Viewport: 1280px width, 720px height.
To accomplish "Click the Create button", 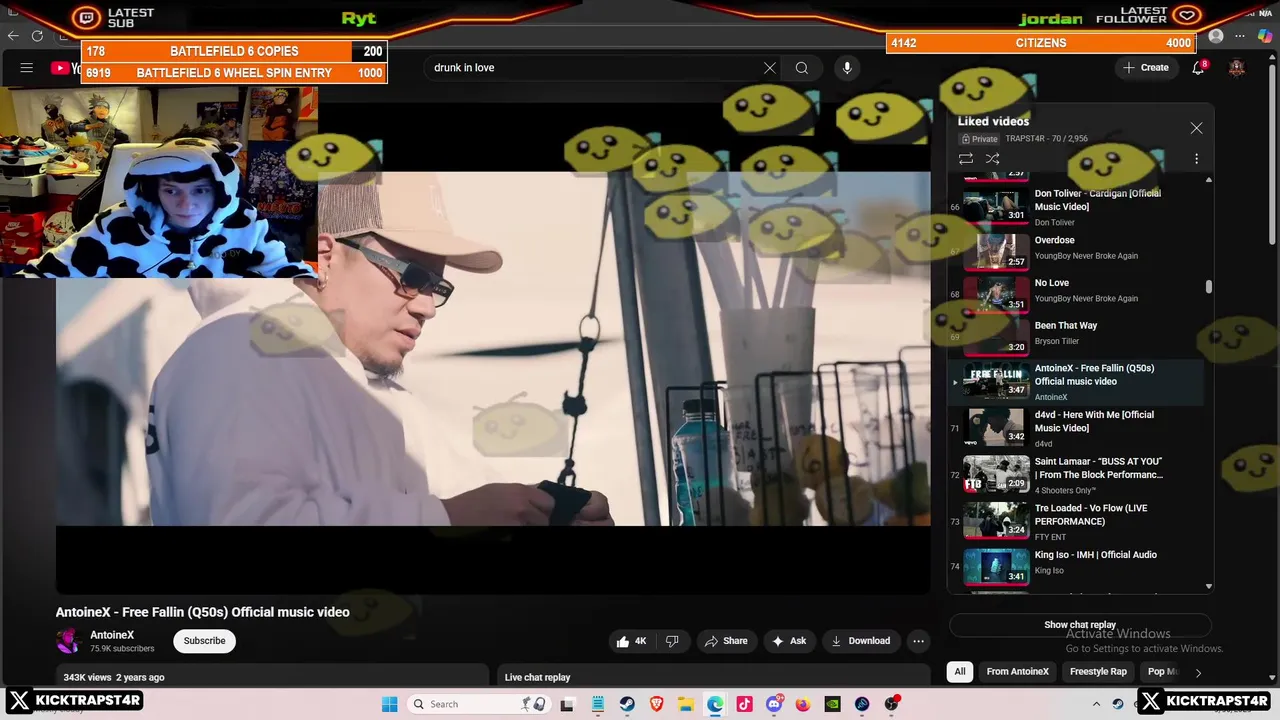I will point(1145,68).
